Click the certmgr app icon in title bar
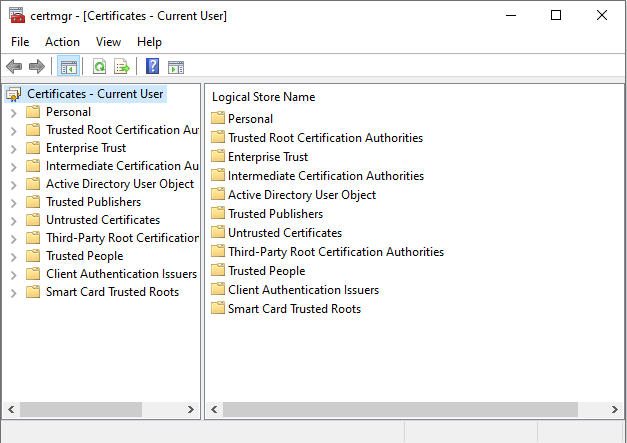627x443 pixels. point(17,15)
